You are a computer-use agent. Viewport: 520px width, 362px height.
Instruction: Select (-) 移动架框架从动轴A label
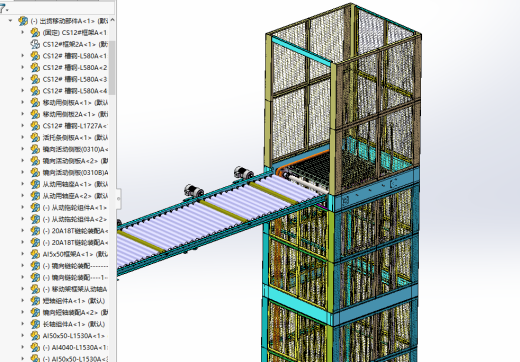pos(75,289)
